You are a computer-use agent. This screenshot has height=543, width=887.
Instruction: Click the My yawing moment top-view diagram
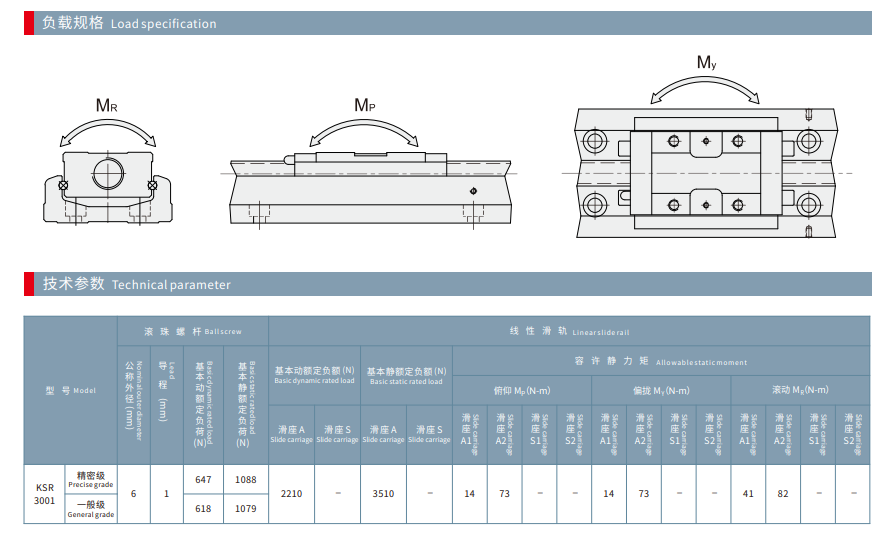point(704,172)
